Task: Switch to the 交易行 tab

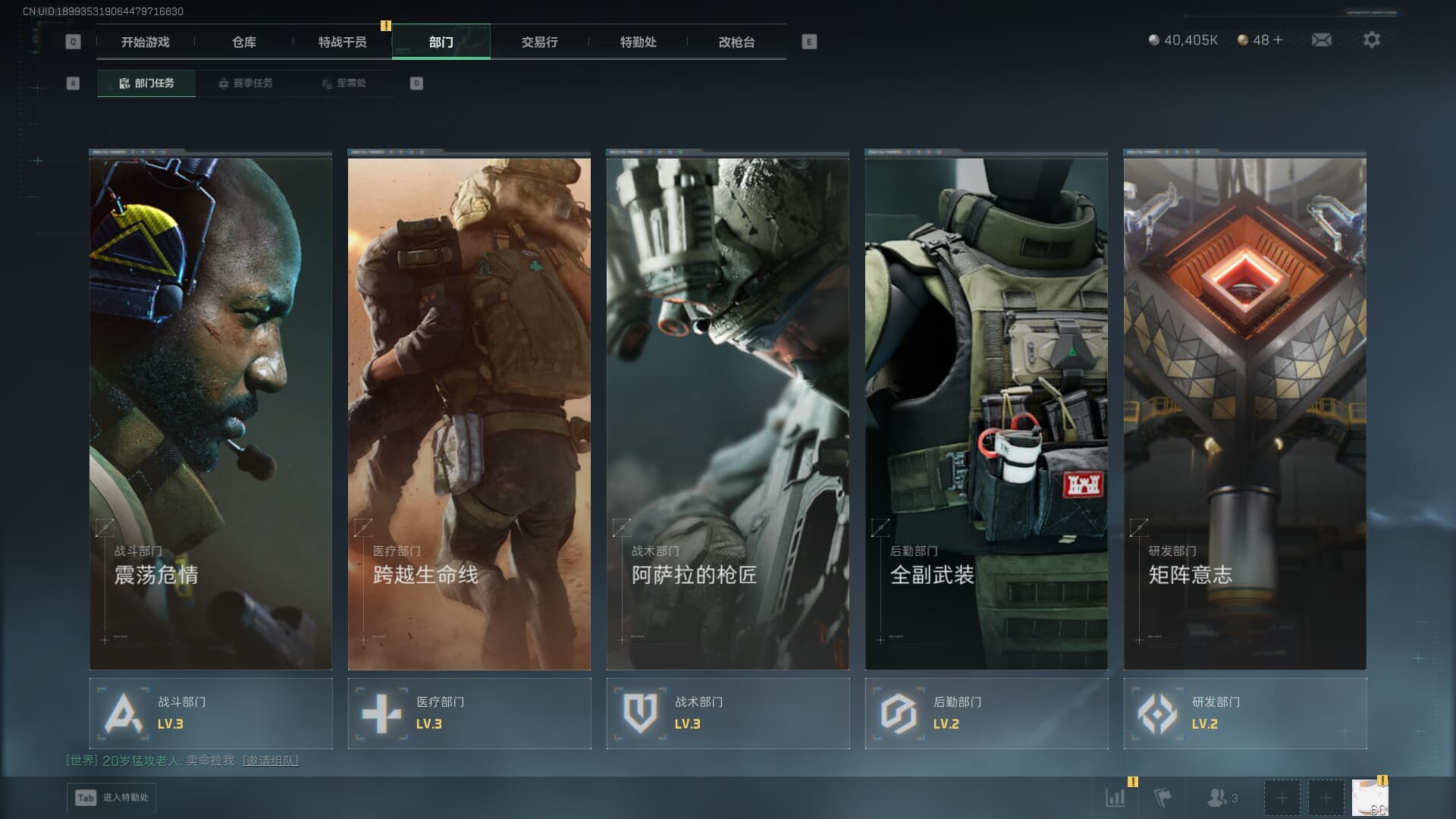Action: (x=539, y=42)
